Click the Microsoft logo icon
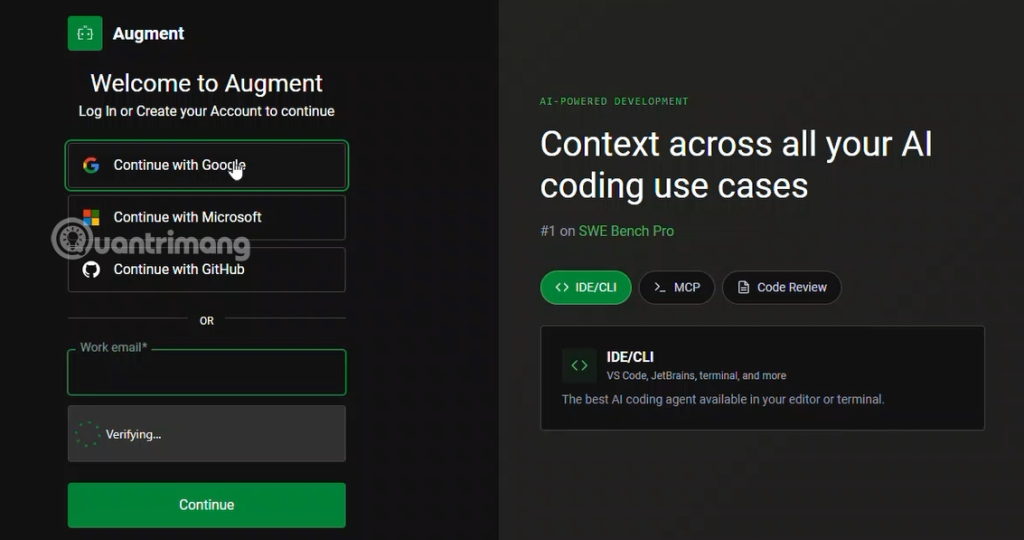1024x540 pixels. [91, 217]
